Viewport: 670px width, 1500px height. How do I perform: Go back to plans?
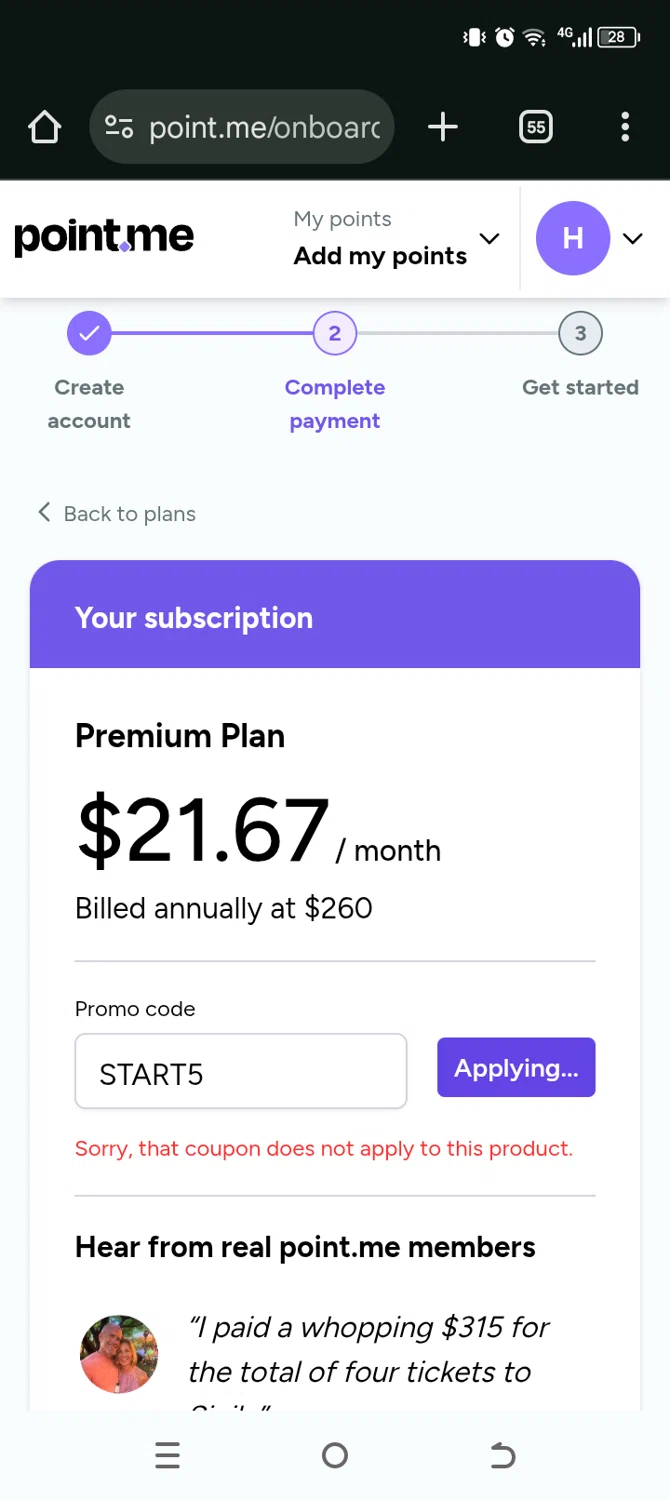point(117,514)
